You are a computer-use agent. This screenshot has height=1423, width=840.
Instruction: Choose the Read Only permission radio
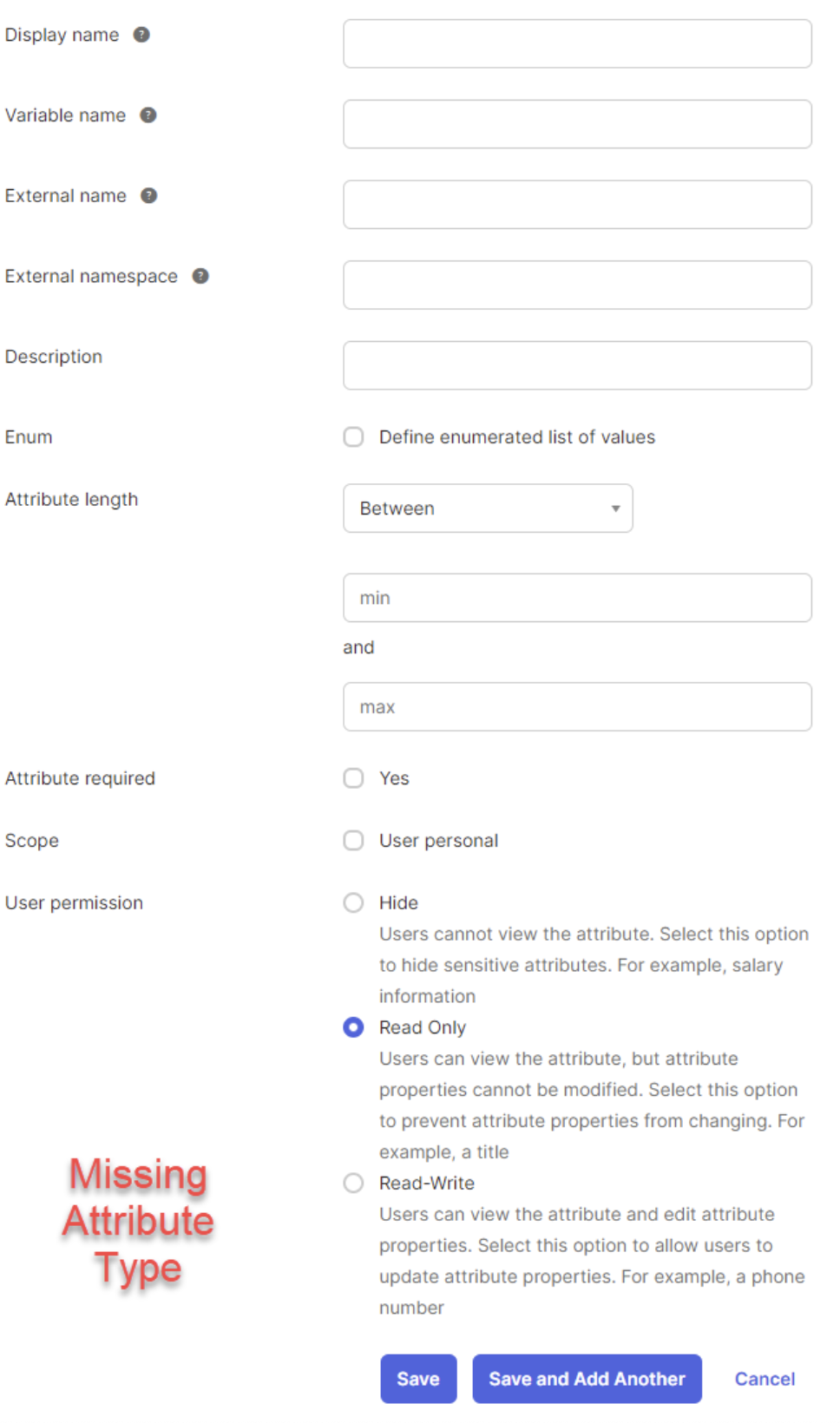click(353, 1028)
